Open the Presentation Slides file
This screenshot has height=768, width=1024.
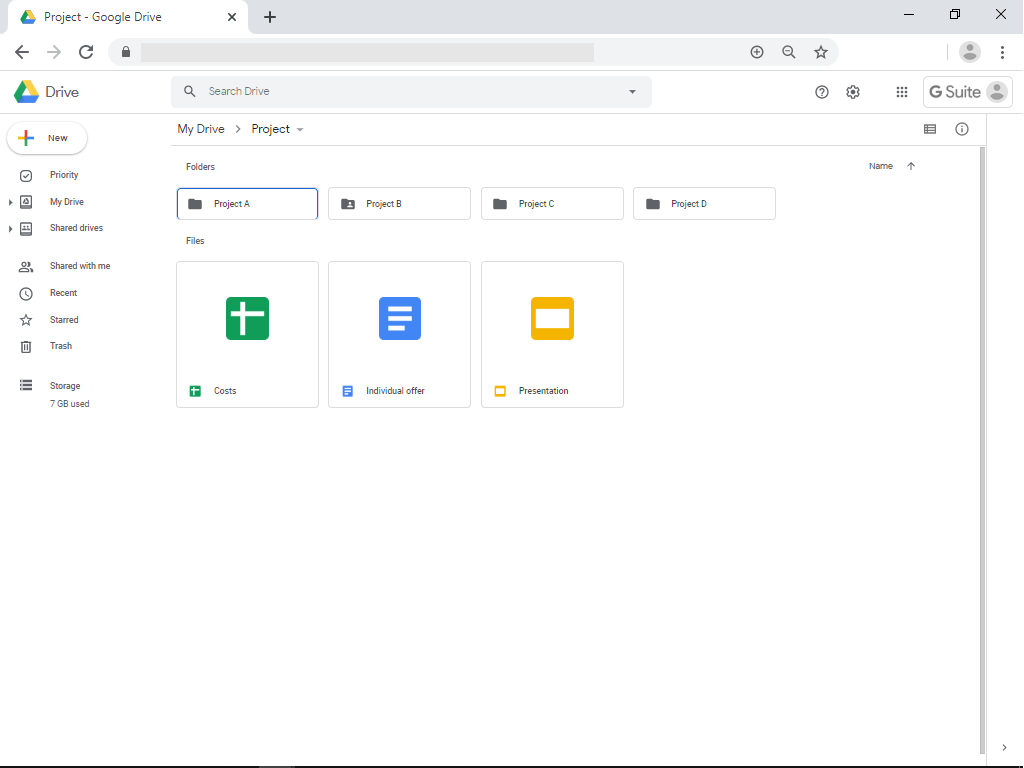click(552, 318)
